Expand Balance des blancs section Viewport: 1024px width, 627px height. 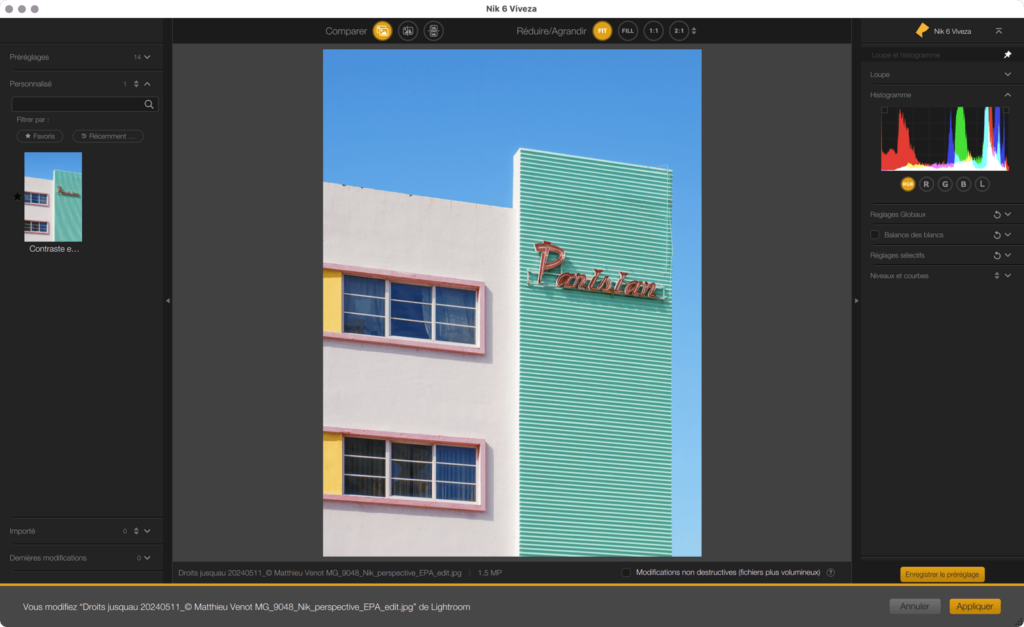tap(1008, 234)
